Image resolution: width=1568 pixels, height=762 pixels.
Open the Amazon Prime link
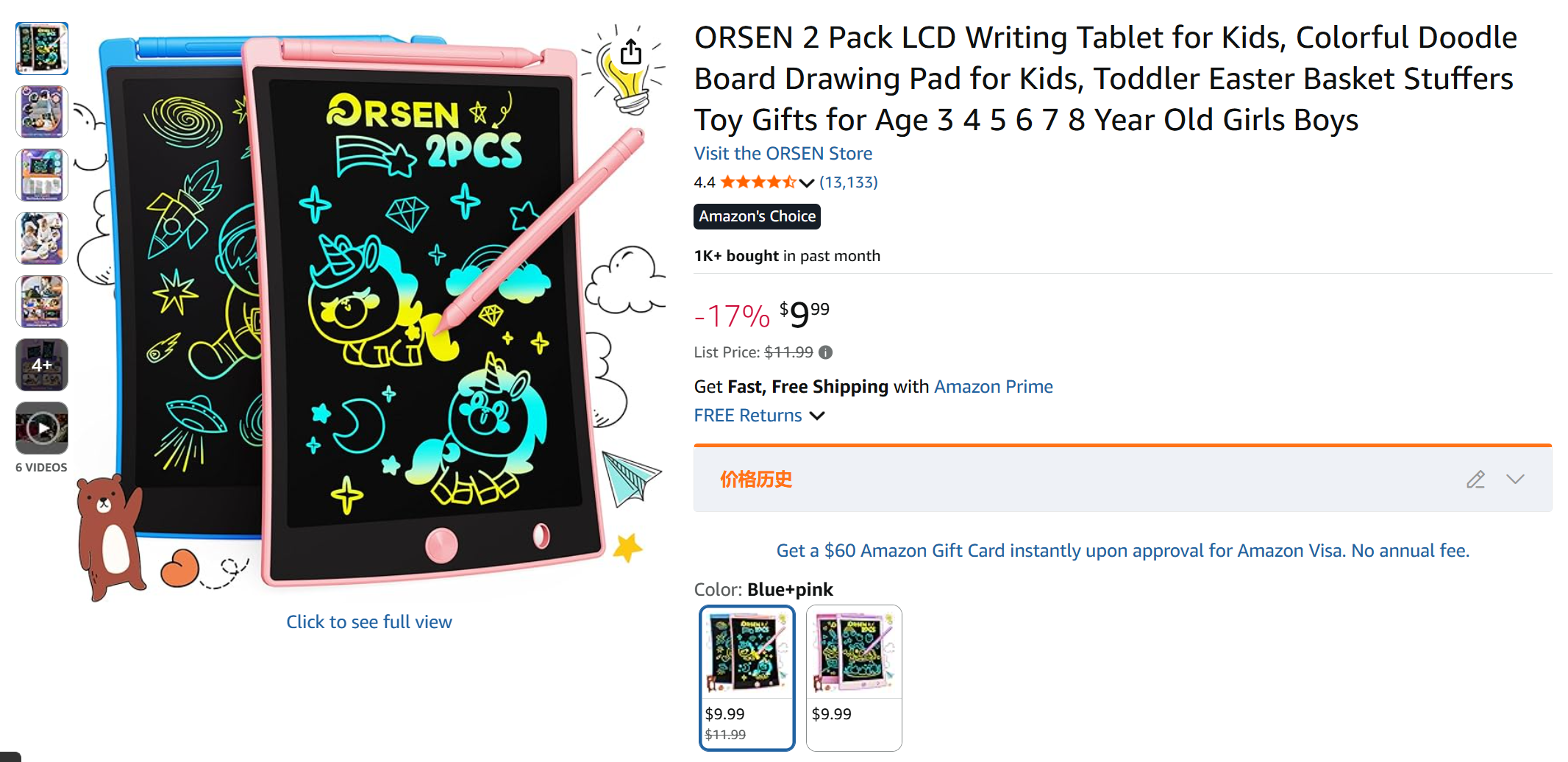pos(993,387)
